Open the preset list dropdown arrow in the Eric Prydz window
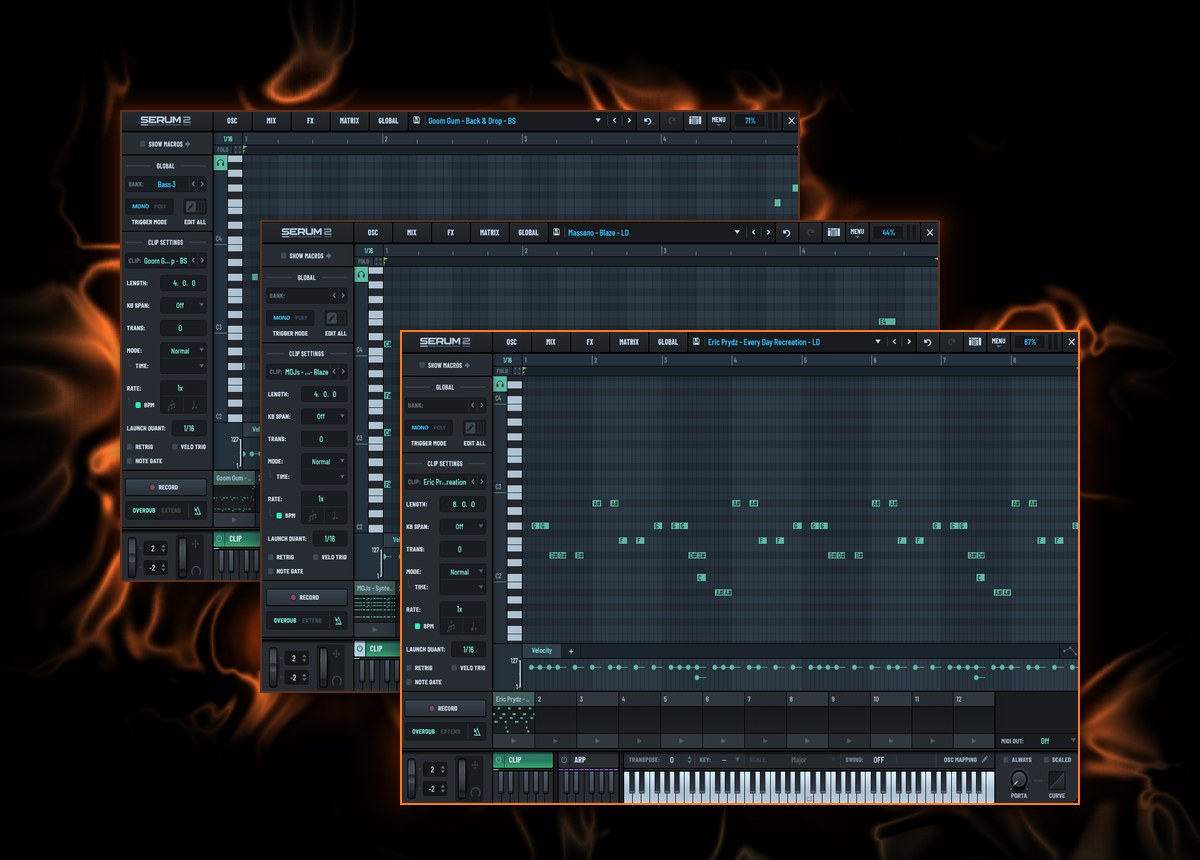This screenshot has width=1200, height=860. (878, 342)
